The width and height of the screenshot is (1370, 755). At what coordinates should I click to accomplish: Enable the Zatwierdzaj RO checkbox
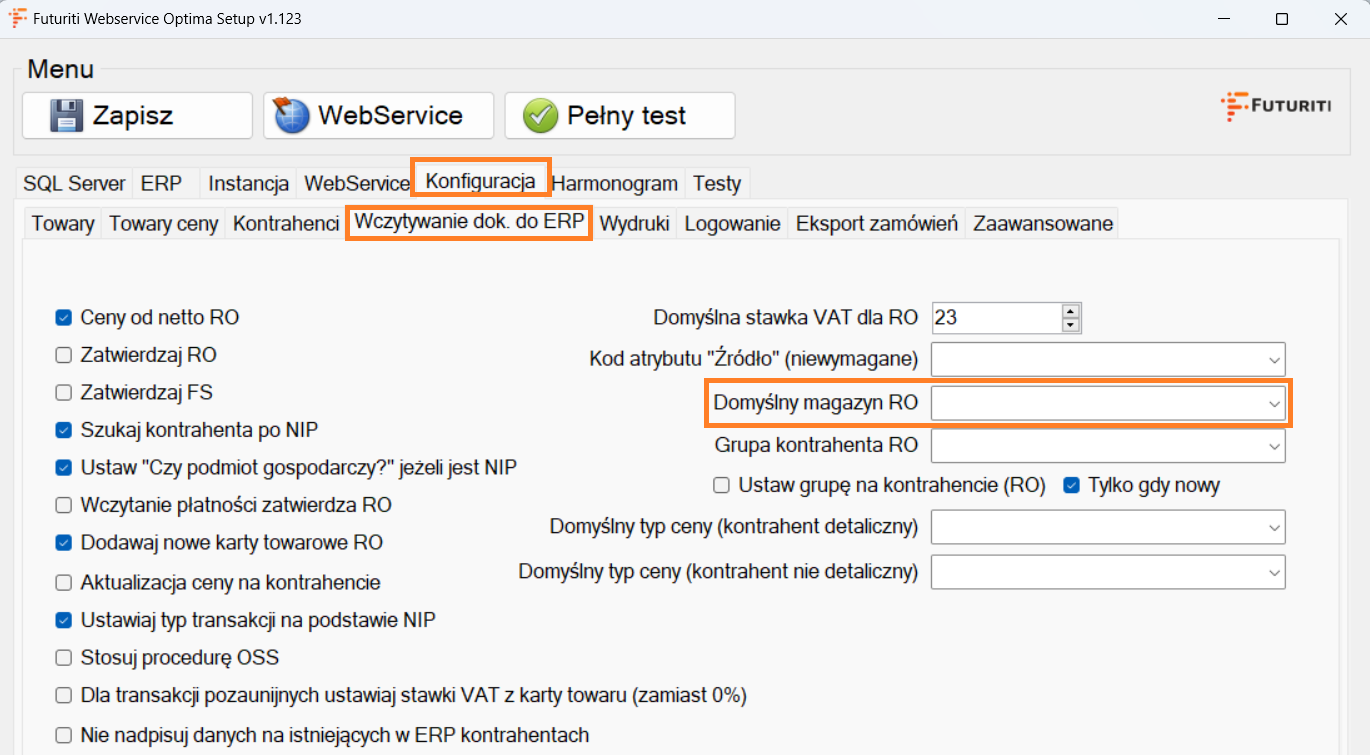pos(64,355)
